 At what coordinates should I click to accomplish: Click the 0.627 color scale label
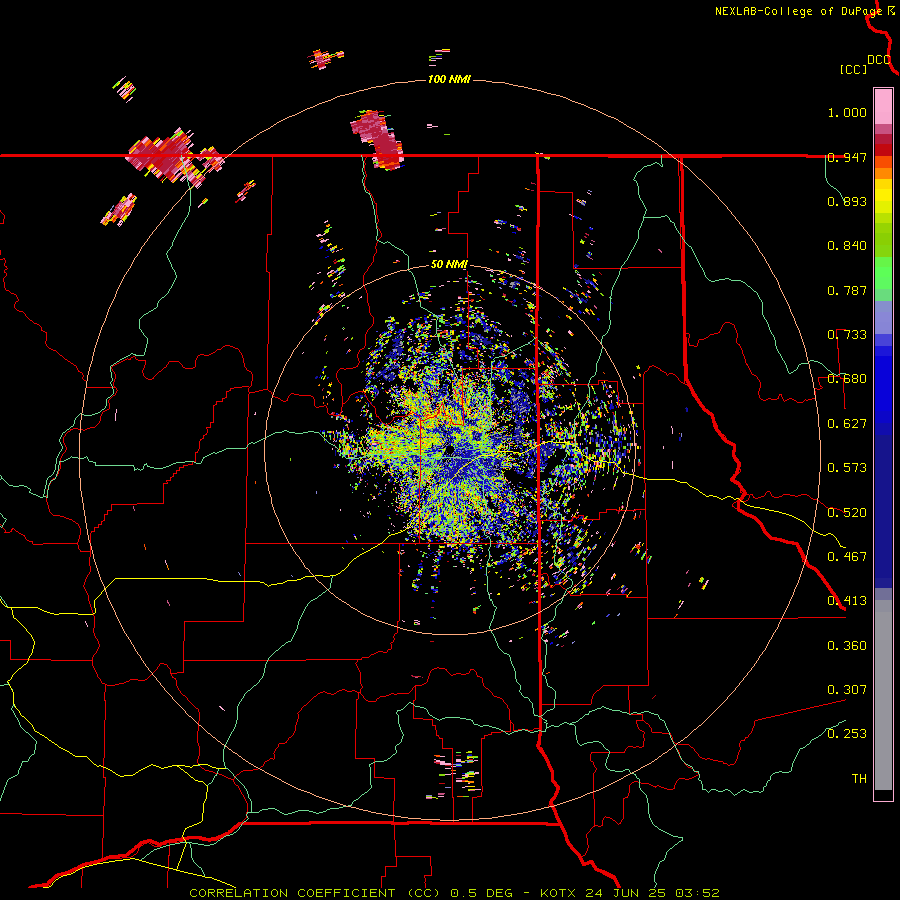pyautogui.click(x=847, y=424)
